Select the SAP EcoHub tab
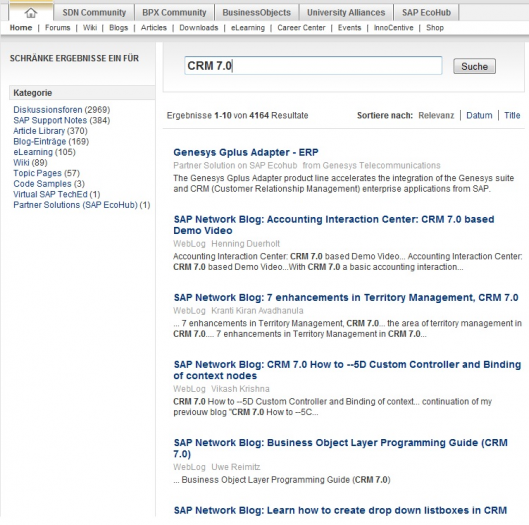This screenshot has width=529, height=525. pos(426,13)
